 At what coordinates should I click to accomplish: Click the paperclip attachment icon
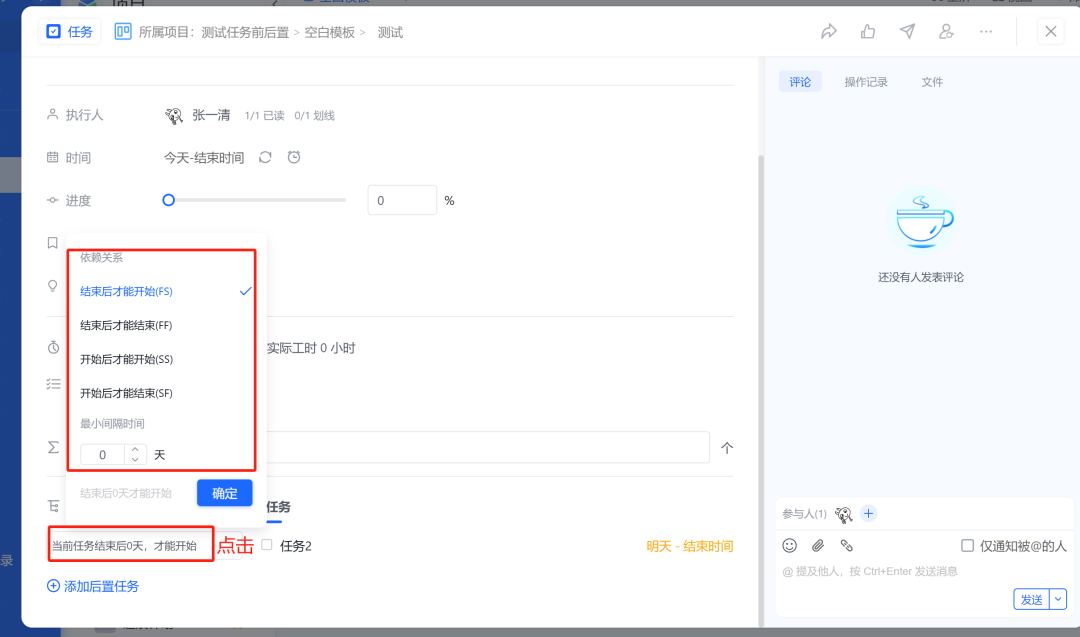point(818,545)
